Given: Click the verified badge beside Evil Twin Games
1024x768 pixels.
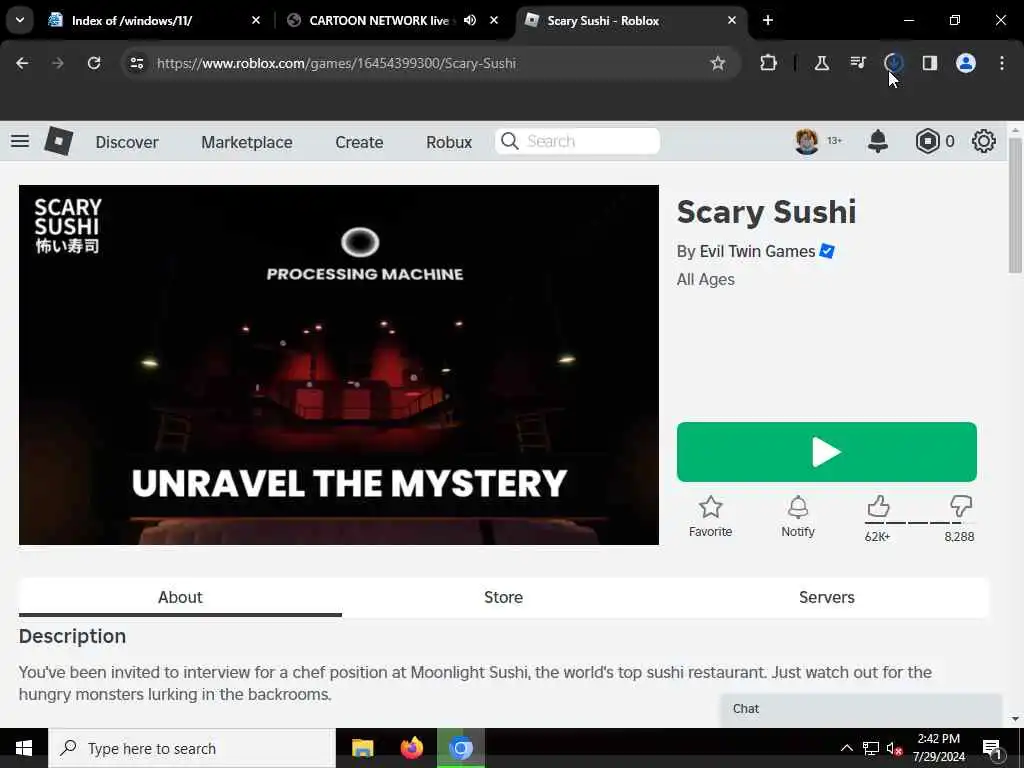Looking at the screenshot, I should (827, 251).
